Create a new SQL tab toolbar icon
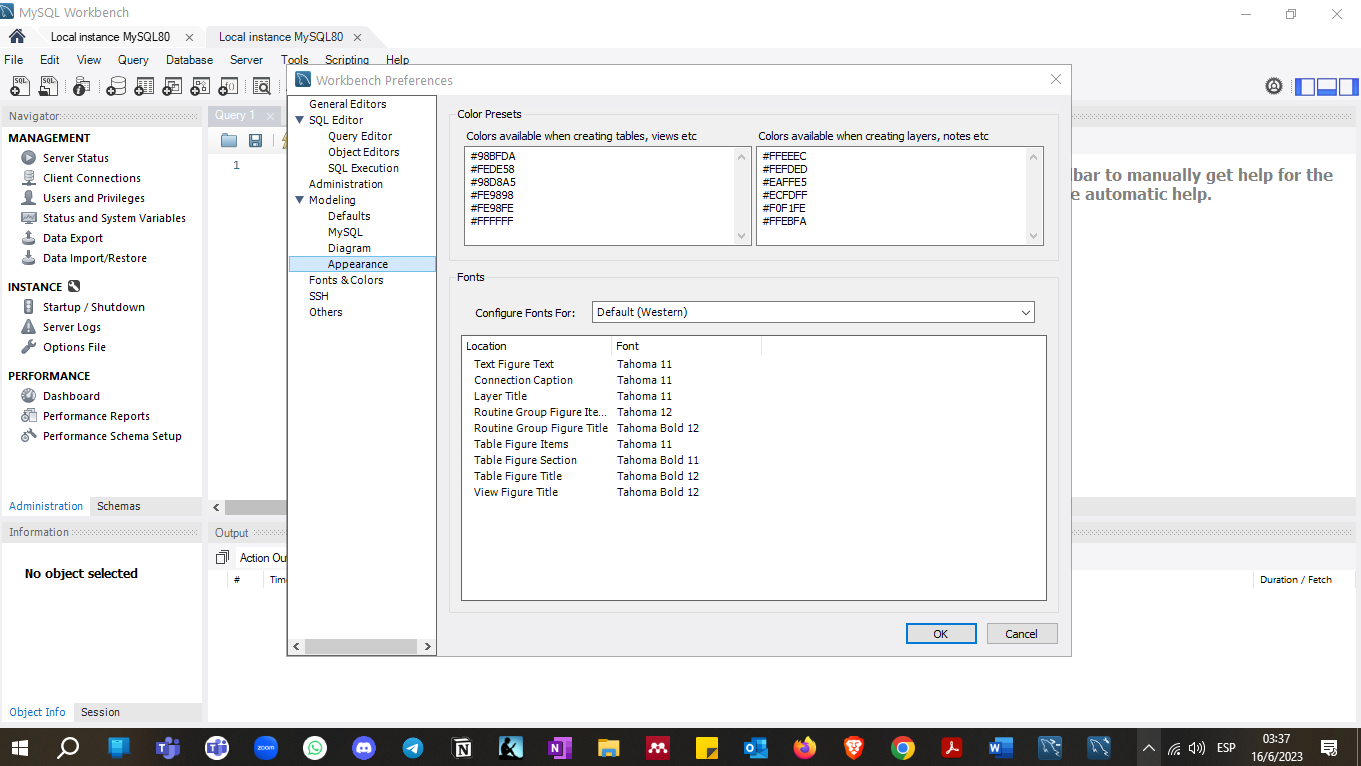Image resolution: width=1361 pixels, height=766 pixels. point(19,86)
